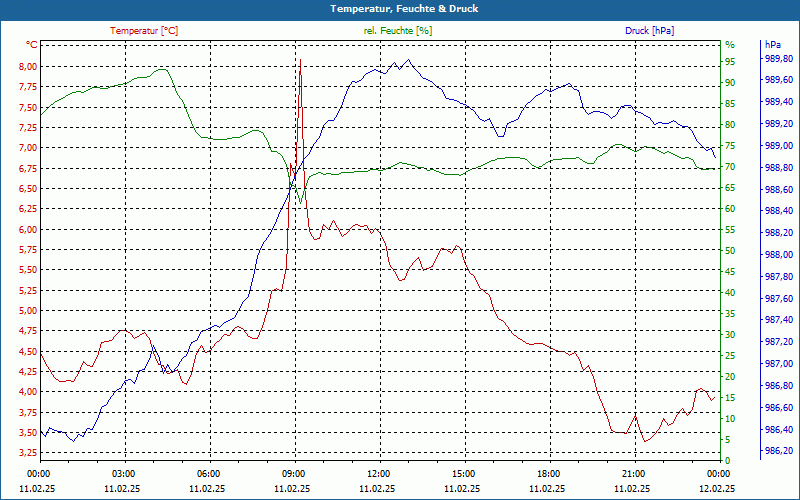
Task: Click the 986,60 pressure axis value
Action: tap(779, 407)
